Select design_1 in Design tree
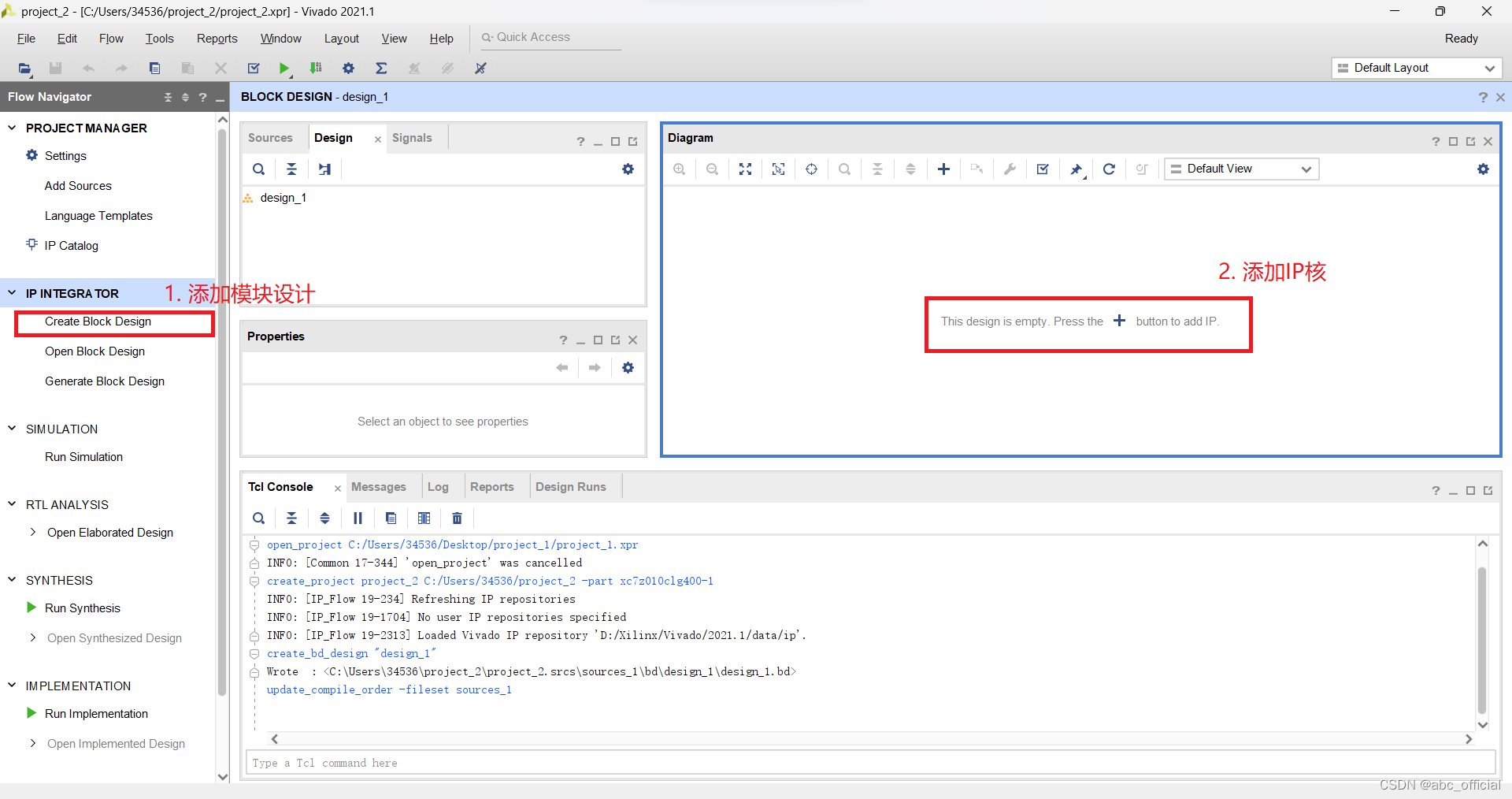This screenshot has height=799, width=1512. 283,198
